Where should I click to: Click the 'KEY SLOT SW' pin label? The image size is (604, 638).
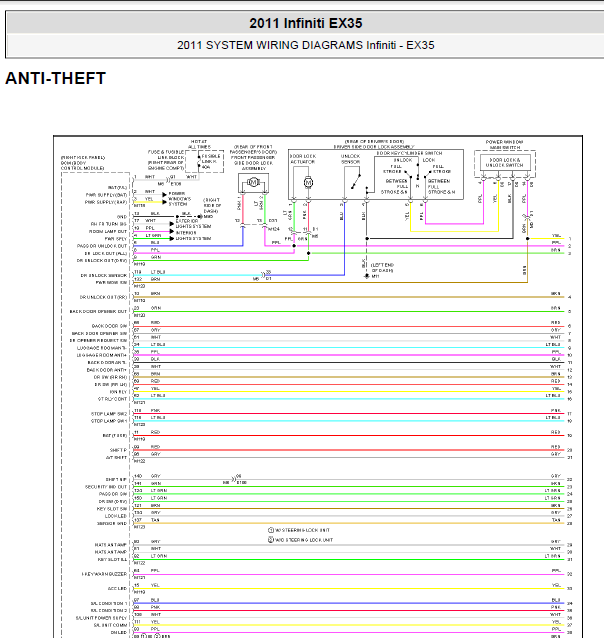pyautogui.click(x=112, y=509)
